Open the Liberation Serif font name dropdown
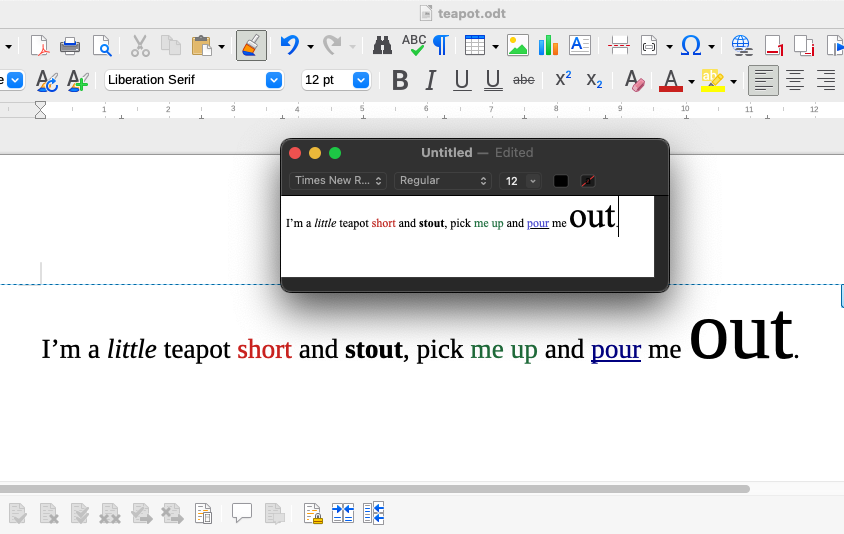Screen dimensions: 844x534 273,80
